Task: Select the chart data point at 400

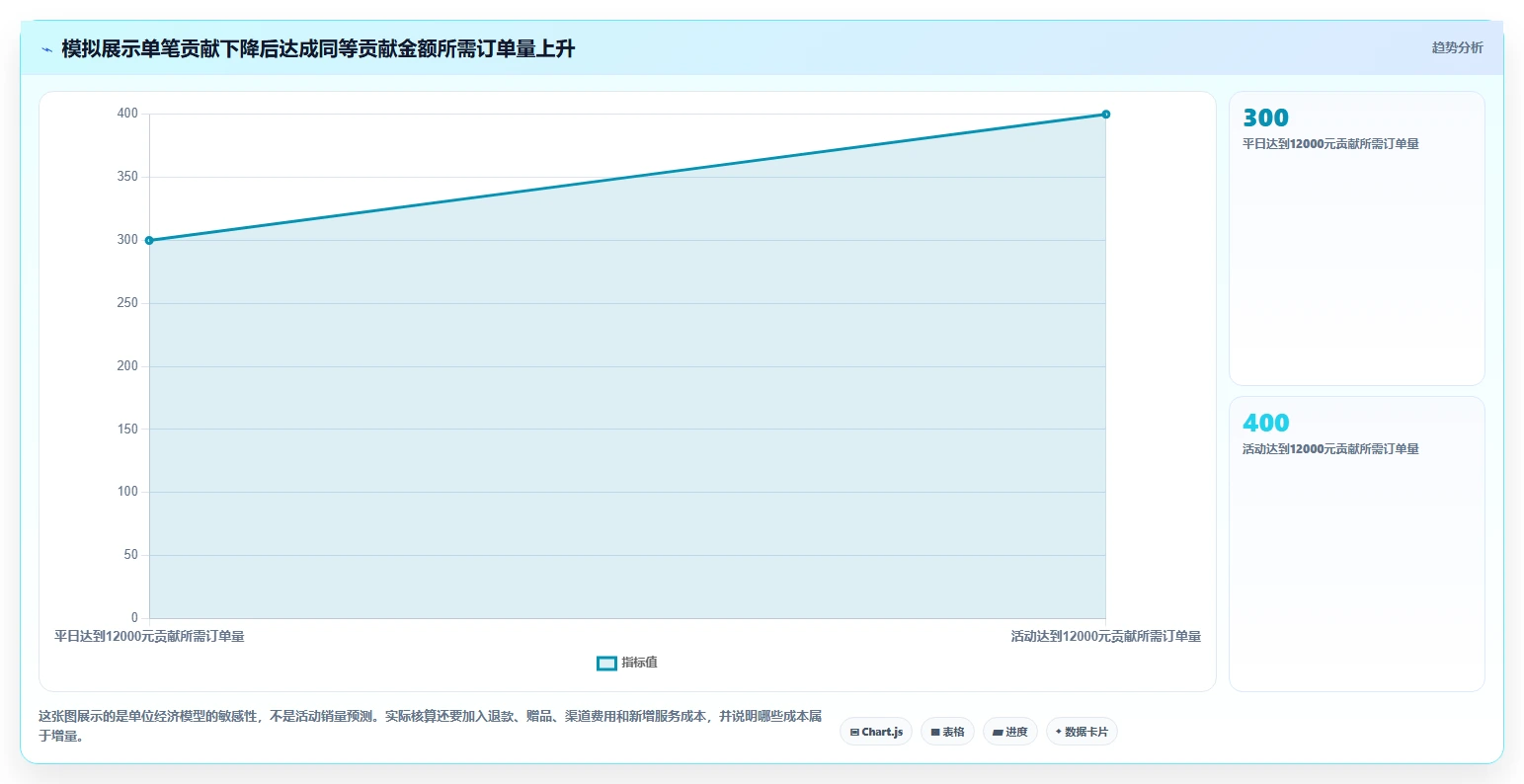Action: click(1105, 115)
